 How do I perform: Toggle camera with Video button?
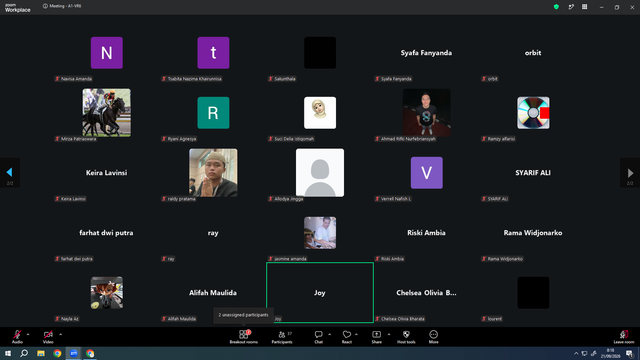[x=48, y=337]
